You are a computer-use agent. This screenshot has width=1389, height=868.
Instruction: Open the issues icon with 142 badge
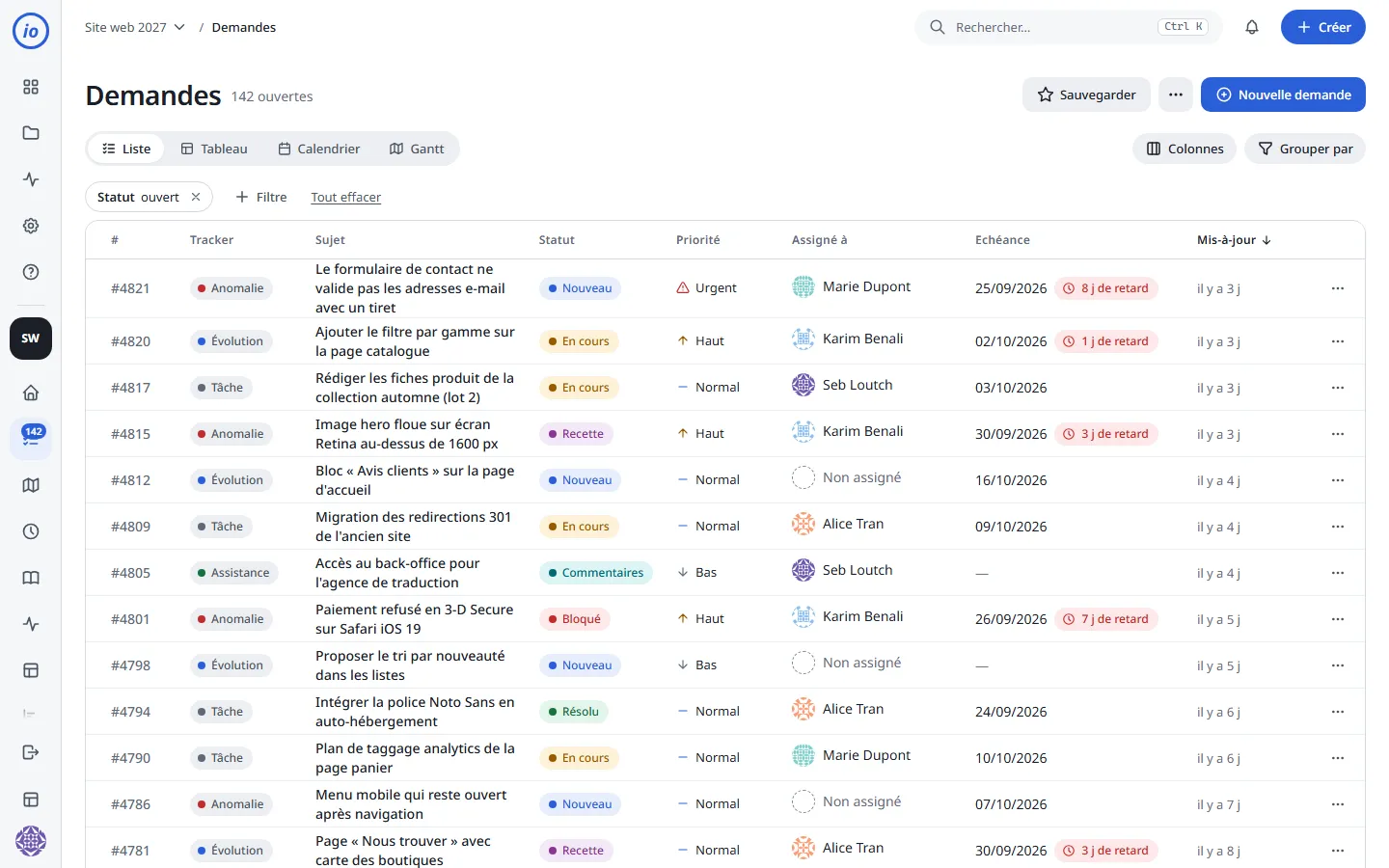pos(31,439)
